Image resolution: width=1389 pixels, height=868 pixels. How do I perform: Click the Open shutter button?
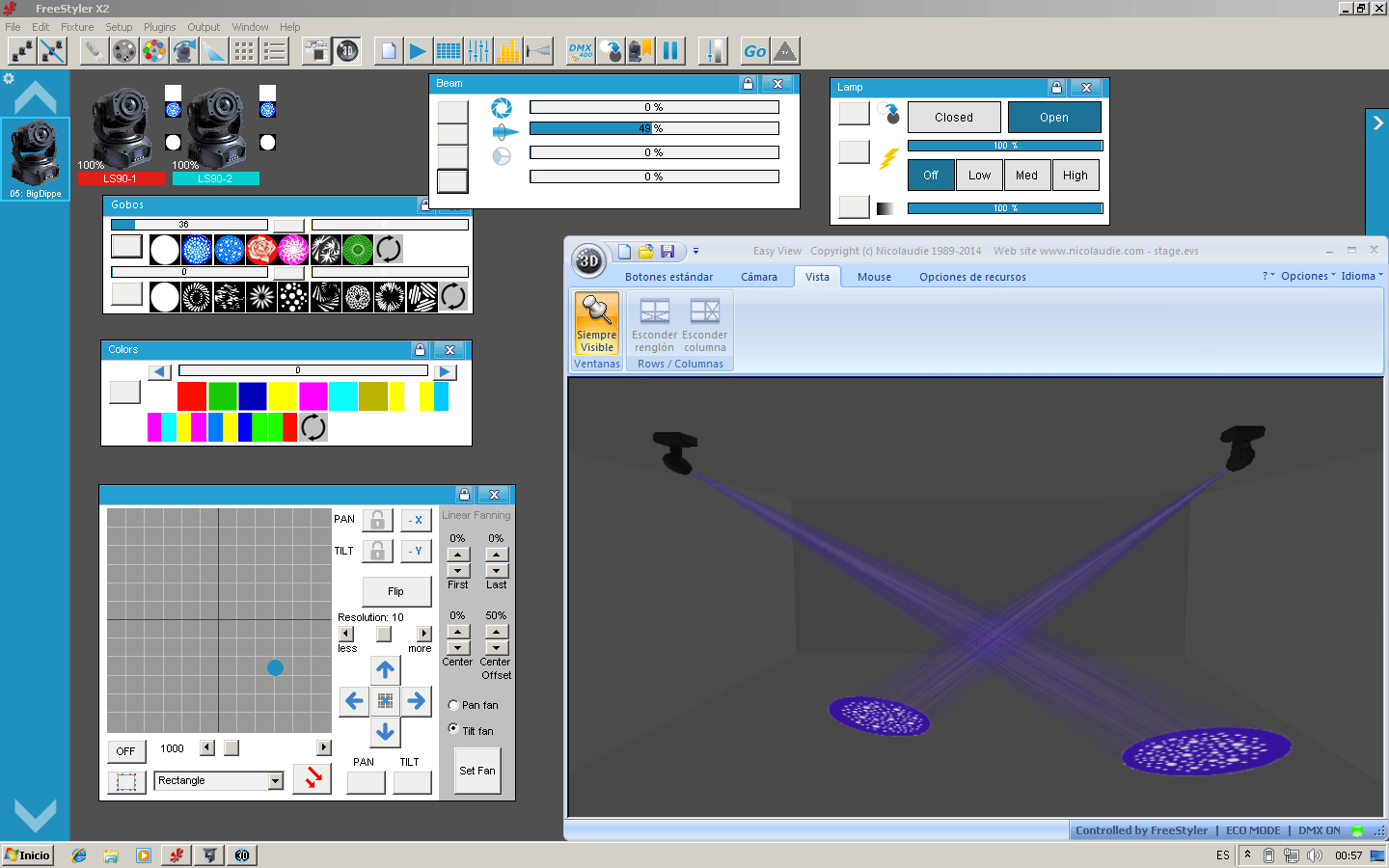1054,118
